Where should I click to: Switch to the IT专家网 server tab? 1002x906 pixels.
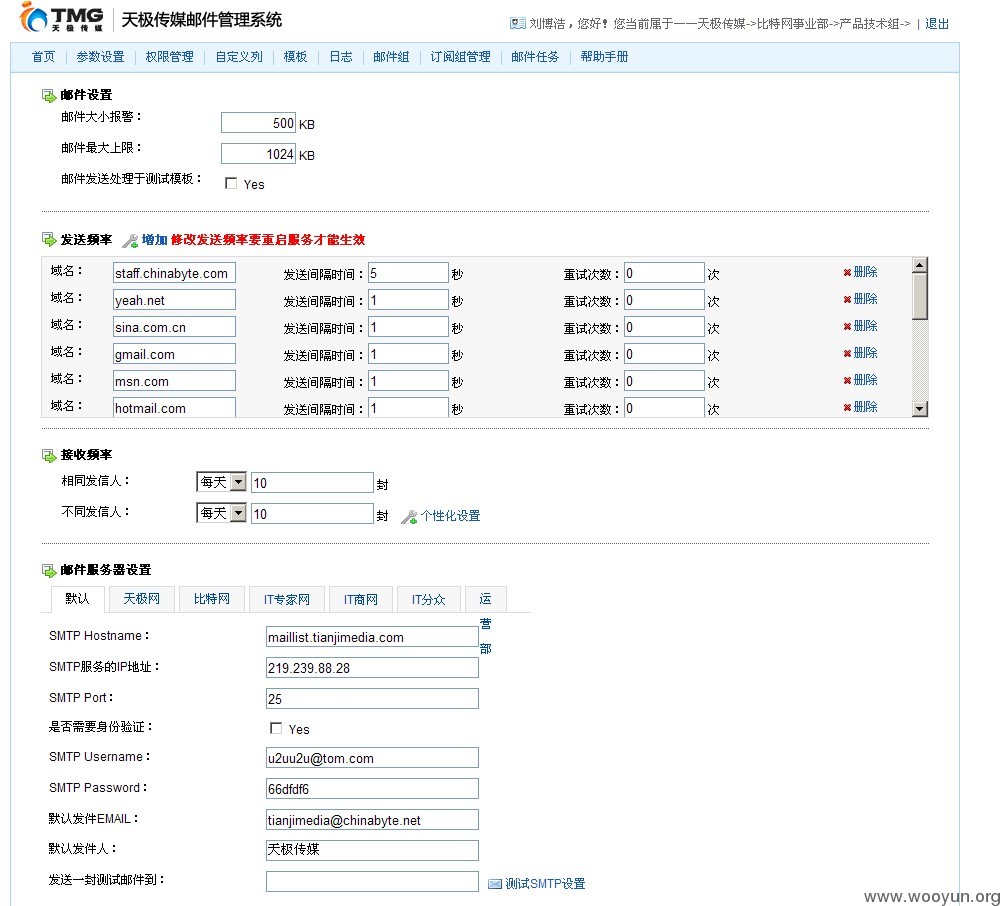(287, 599)
